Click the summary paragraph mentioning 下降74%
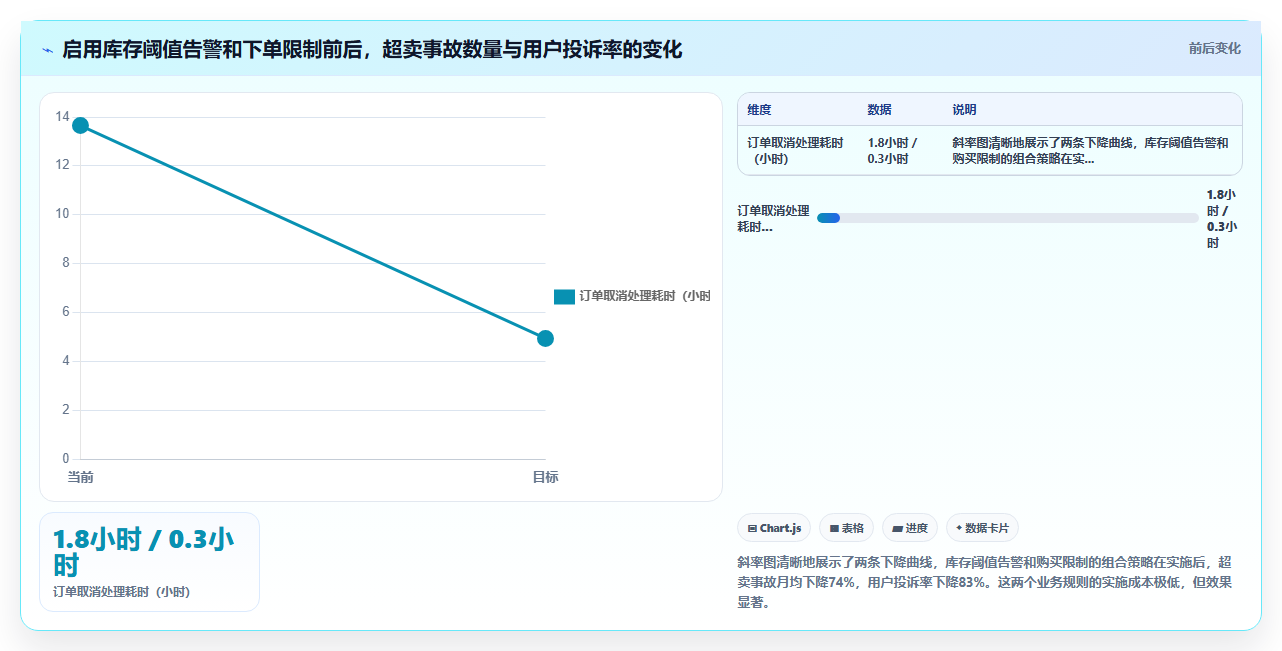1282x651 pixels. click(x=984, y=582)
